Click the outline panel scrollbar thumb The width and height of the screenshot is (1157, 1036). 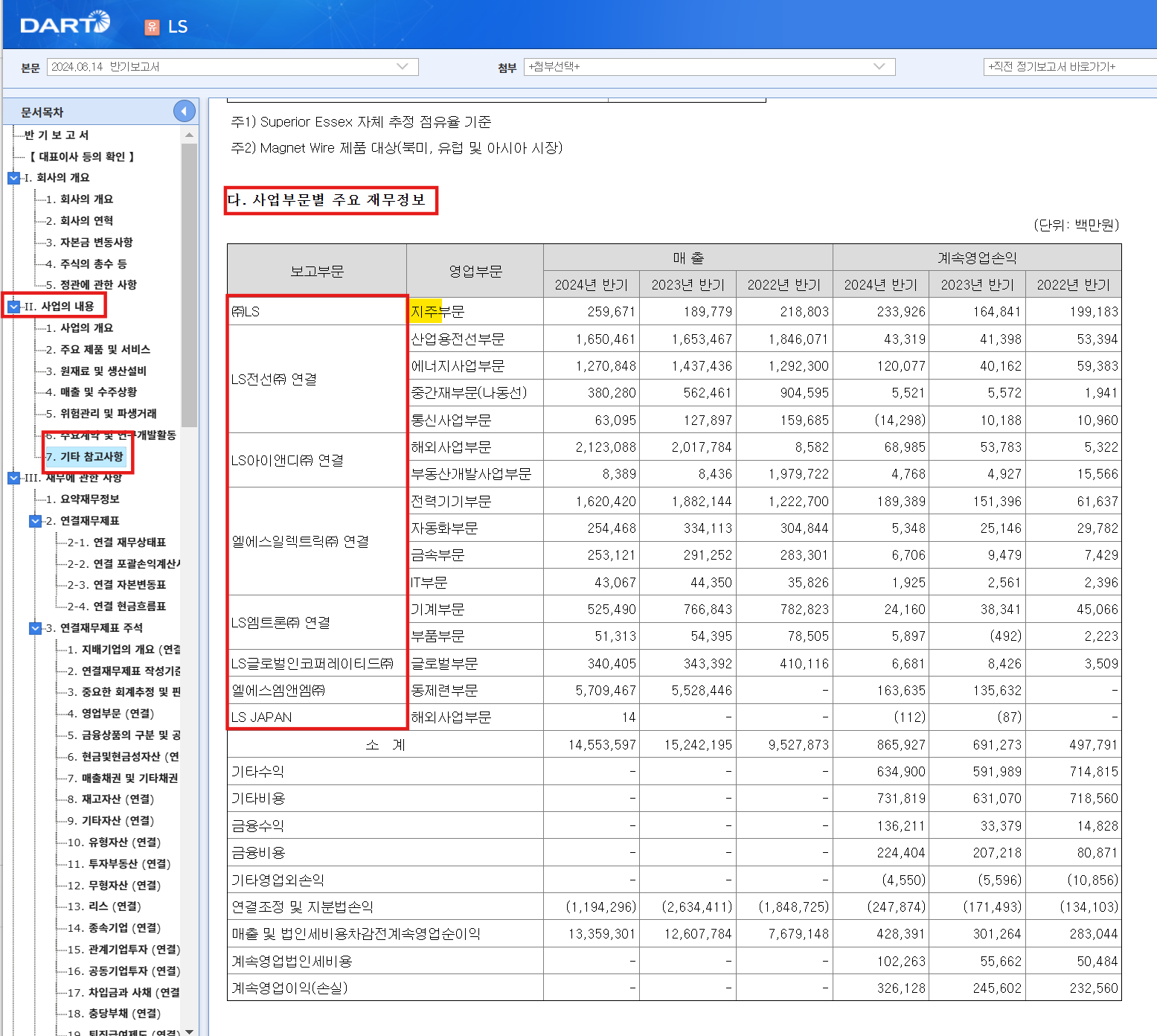pyautogui.click(x=189, y=285)
